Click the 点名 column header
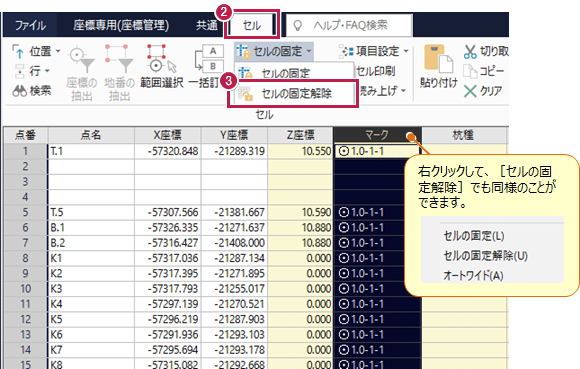Screen dimensions: 580x369 pyautogui.click(x=91, y=135)
